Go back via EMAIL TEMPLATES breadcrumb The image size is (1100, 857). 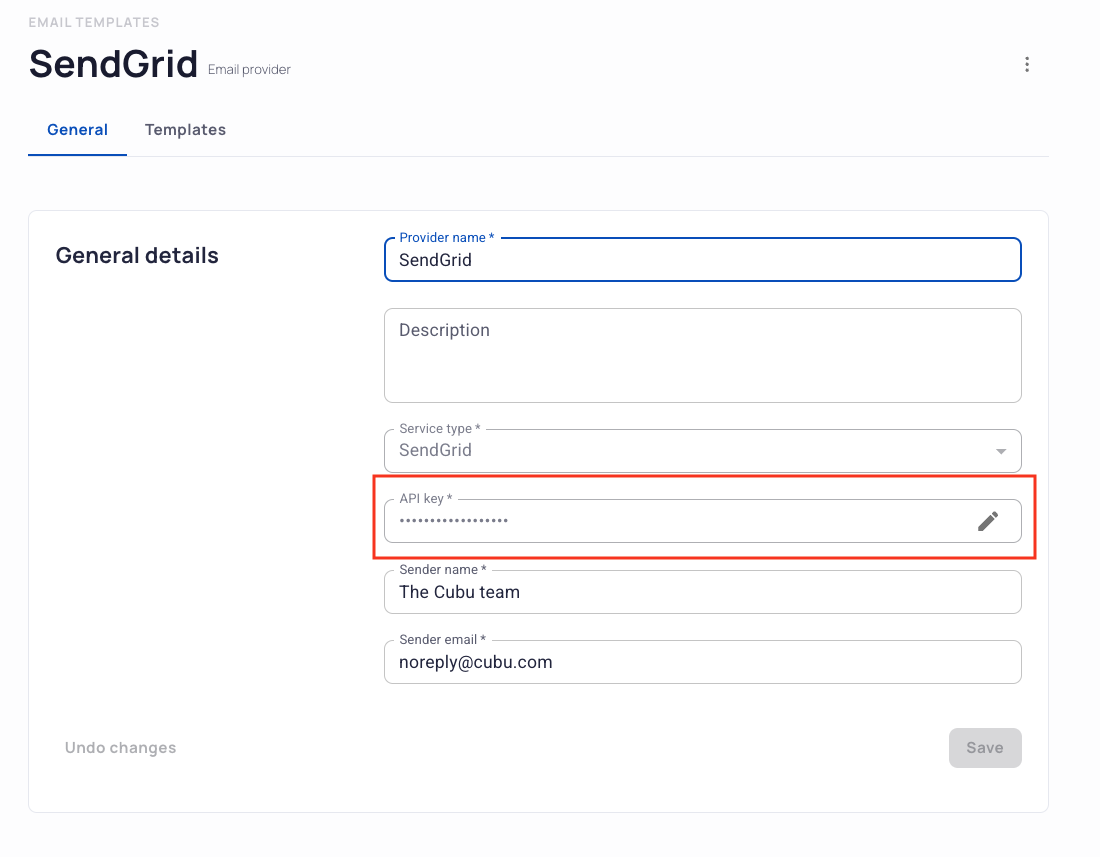[x=93, y=22]
